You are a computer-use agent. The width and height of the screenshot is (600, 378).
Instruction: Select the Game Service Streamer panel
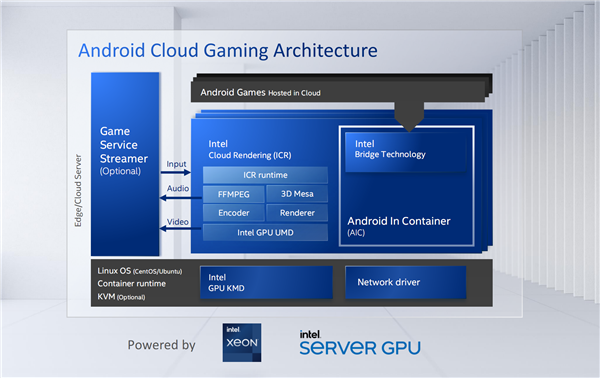click(x=125, y=164)
